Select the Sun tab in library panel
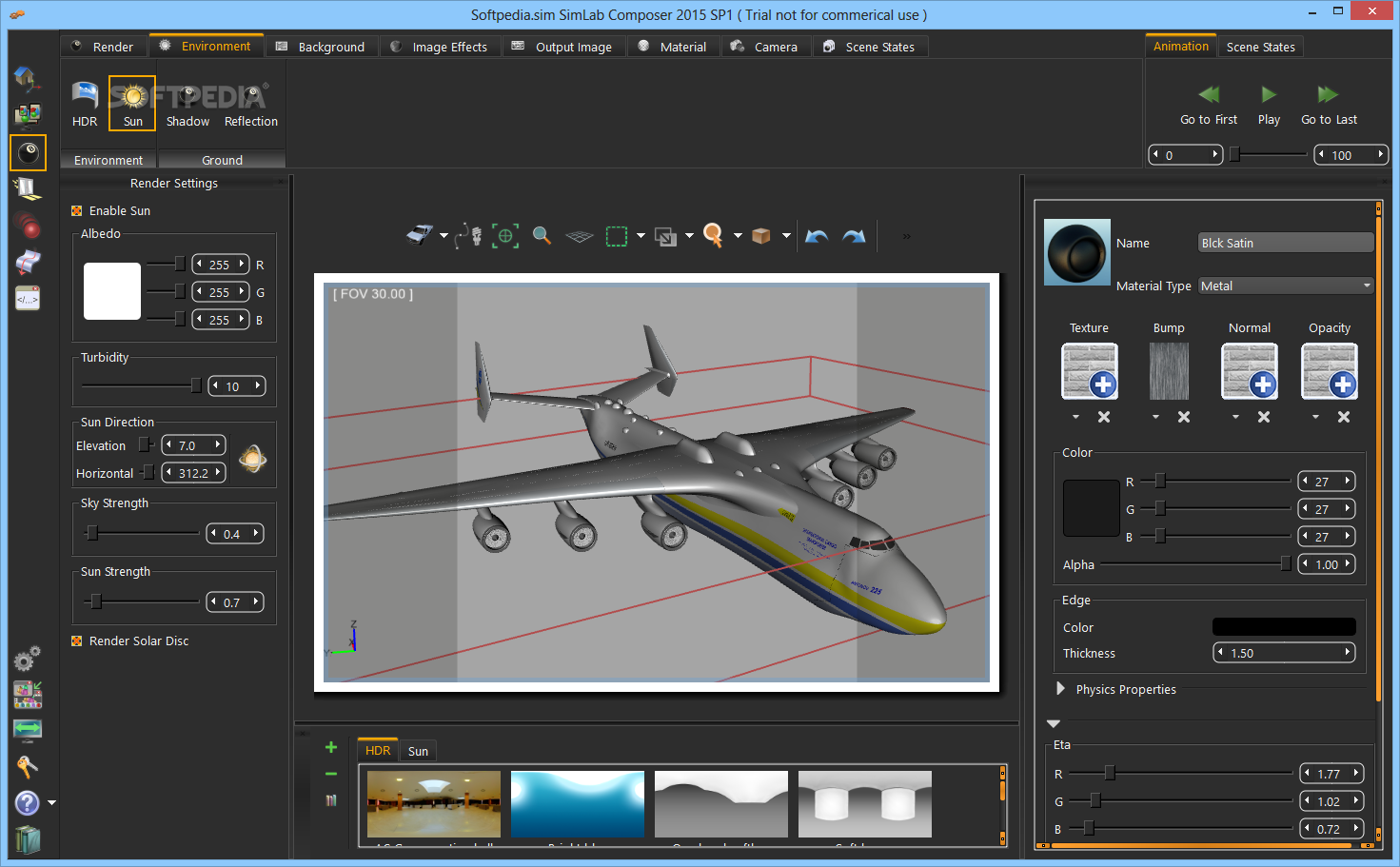 point(418,751)
